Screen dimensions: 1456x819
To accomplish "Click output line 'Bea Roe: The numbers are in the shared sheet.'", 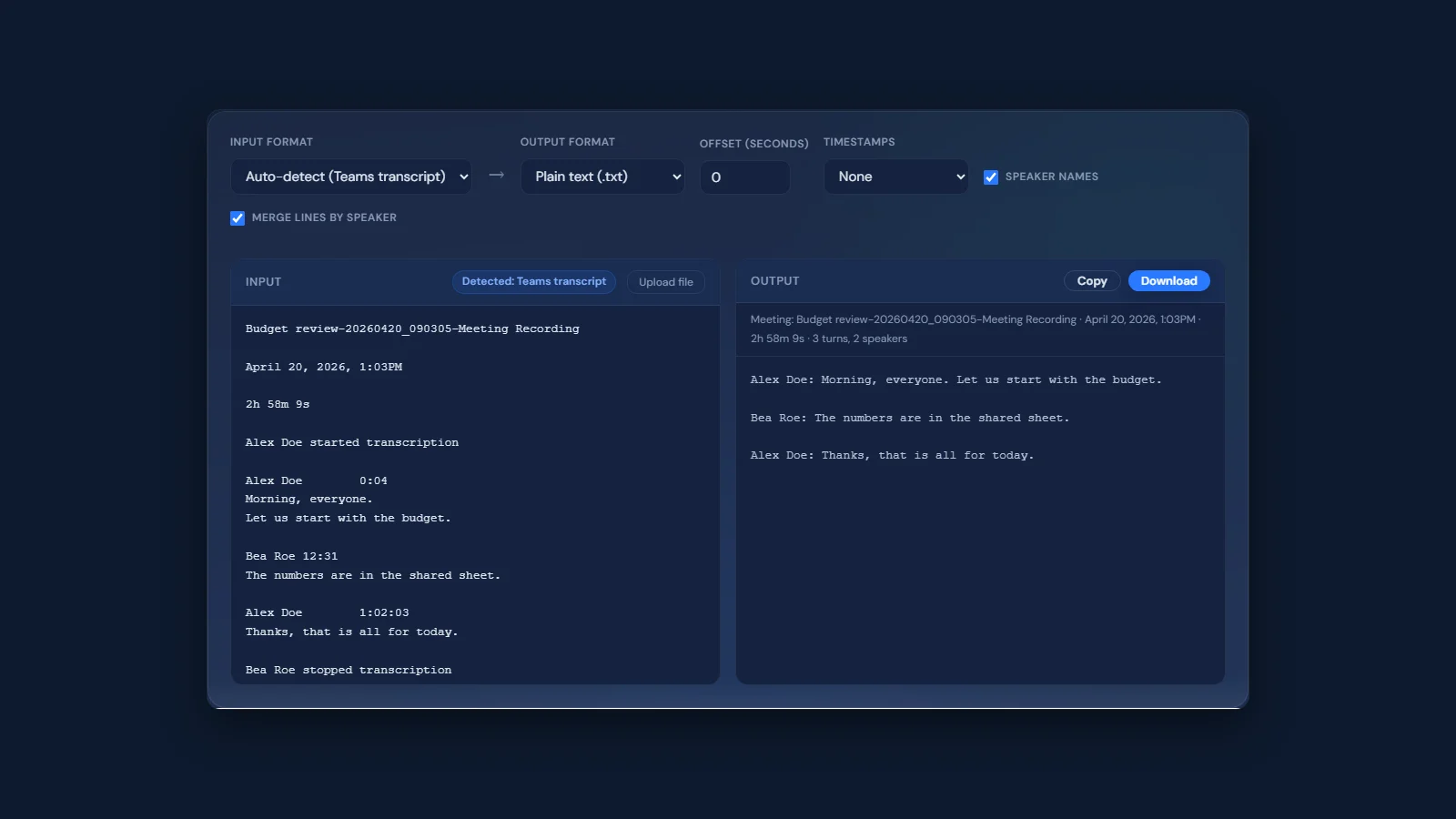I will pos(910,418).
